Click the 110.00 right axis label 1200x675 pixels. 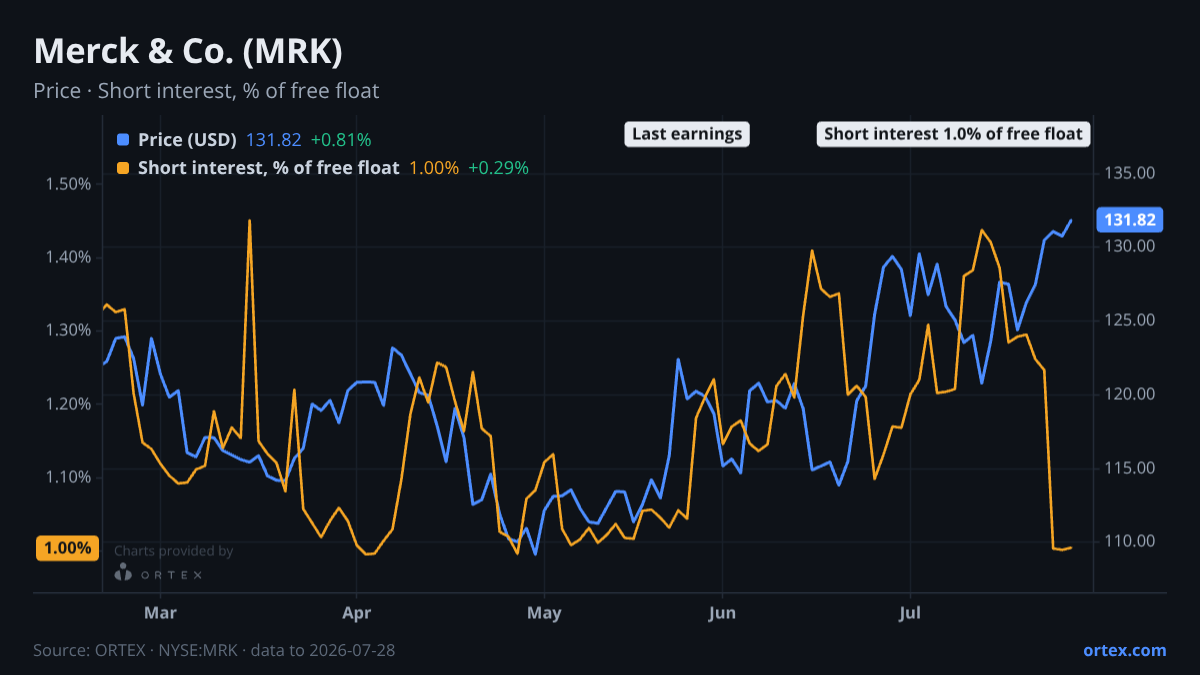pyautogui.click(x=1130, y=541)
